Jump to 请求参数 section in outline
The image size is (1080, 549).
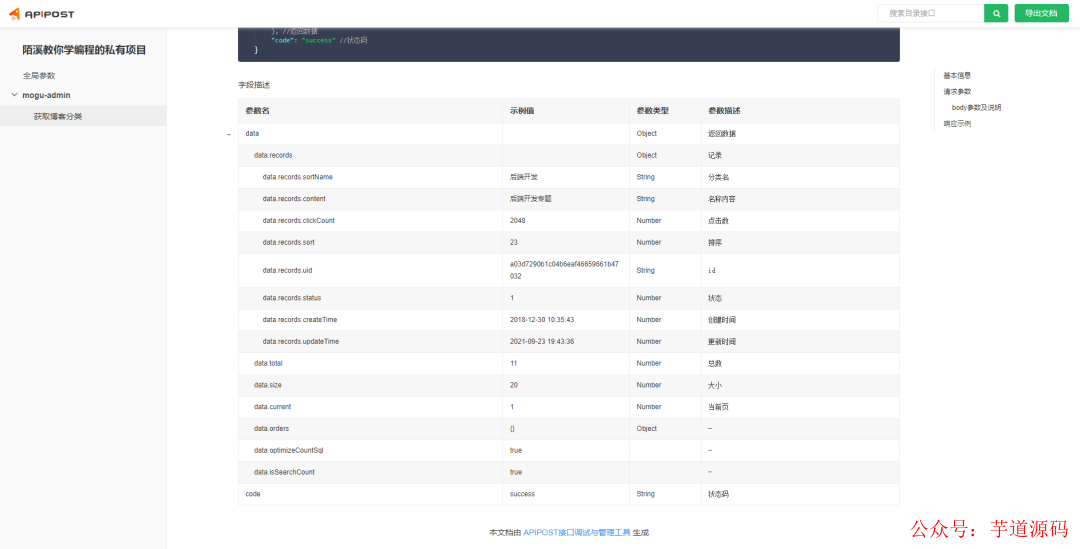pos(957,92)
